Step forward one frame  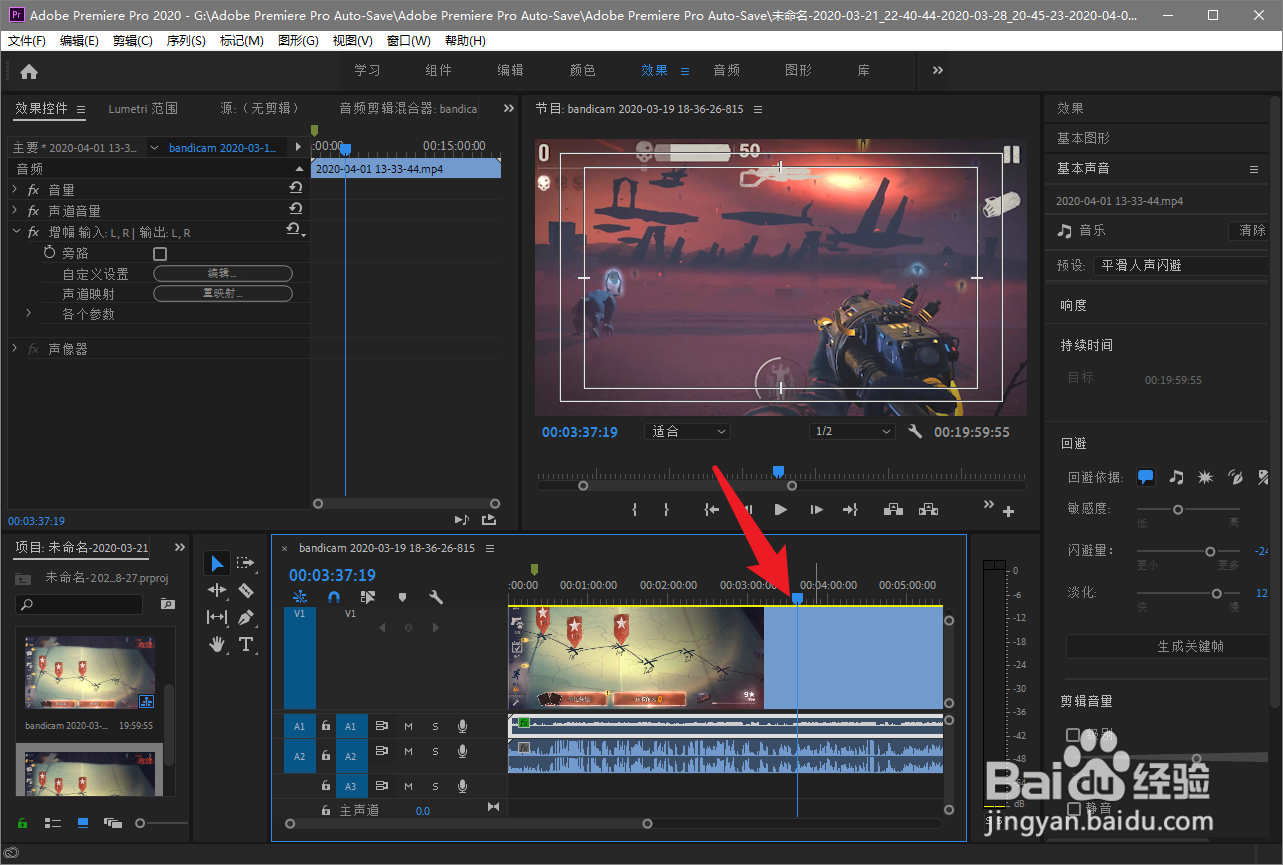click(x=816, y=510)
